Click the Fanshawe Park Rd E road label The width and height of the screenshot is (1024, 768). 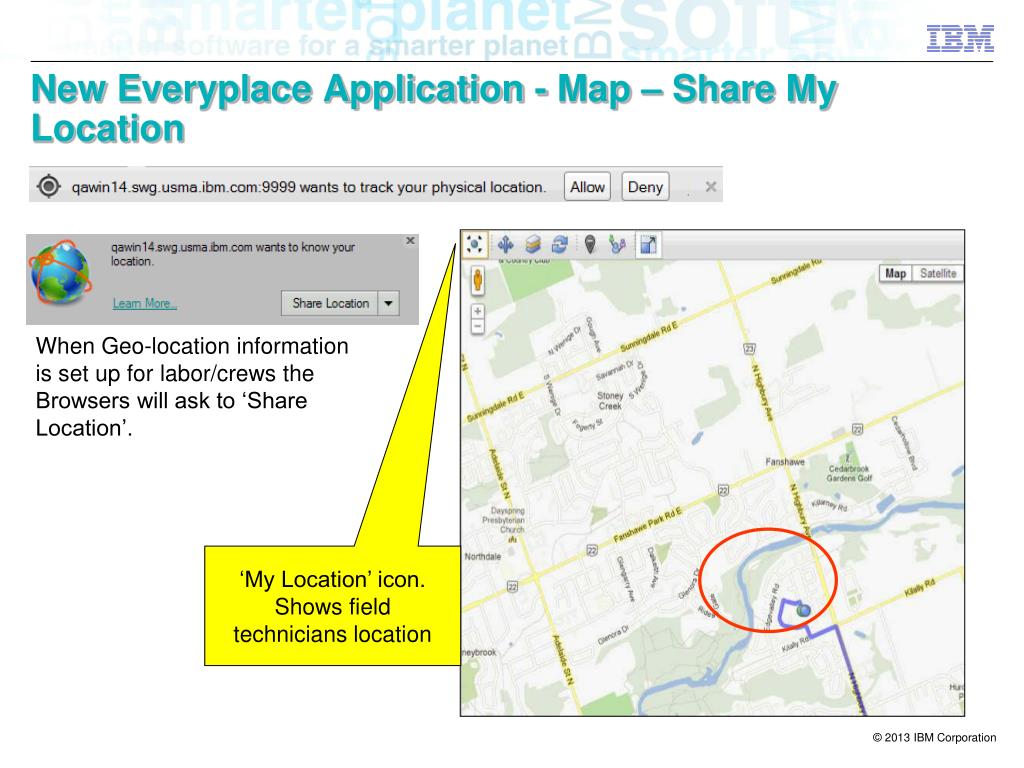click(647, 525)
